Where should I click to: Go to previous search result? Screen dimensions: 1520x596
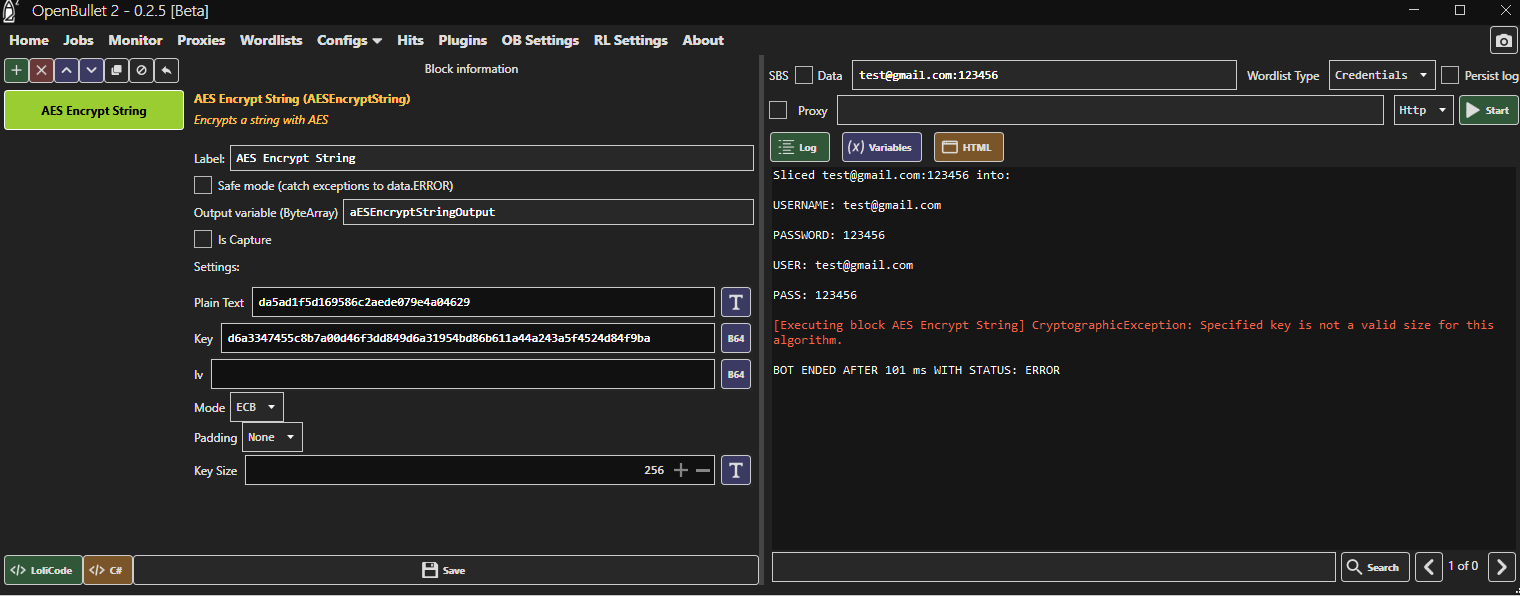[1428, 567]
